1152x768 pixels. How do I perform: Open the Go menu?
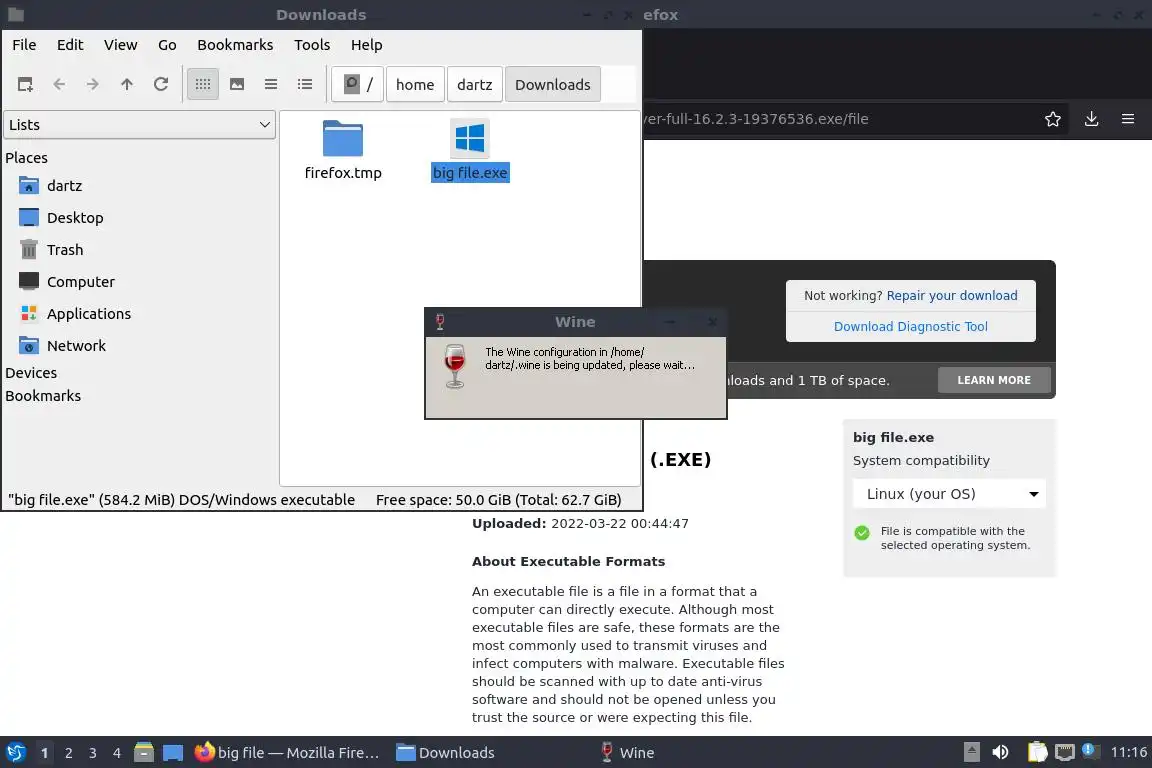click(167, 45)
